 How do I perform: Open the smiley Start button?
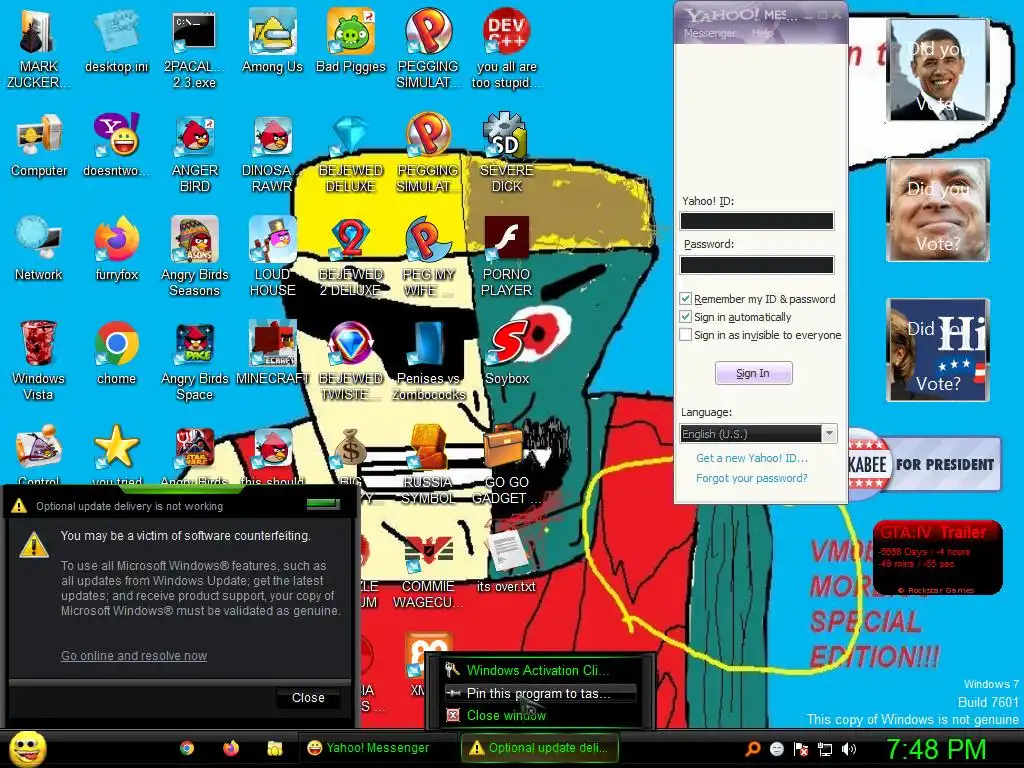28,748
